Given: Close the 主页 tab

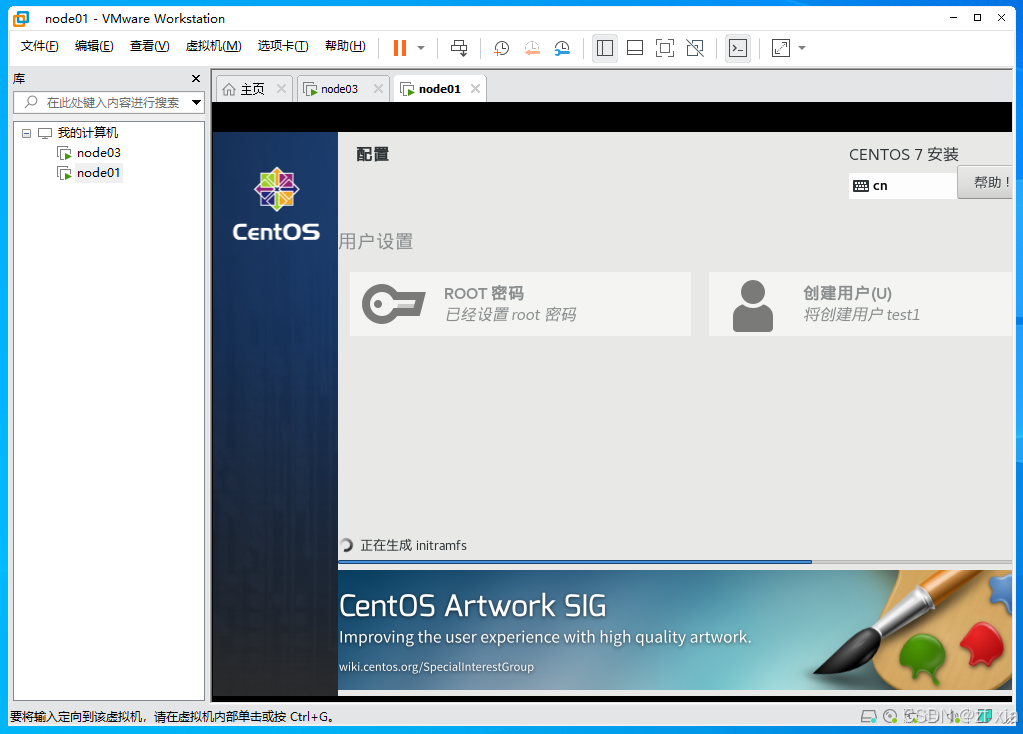Looking at the screenshot, I should click(x=281, y=89).
